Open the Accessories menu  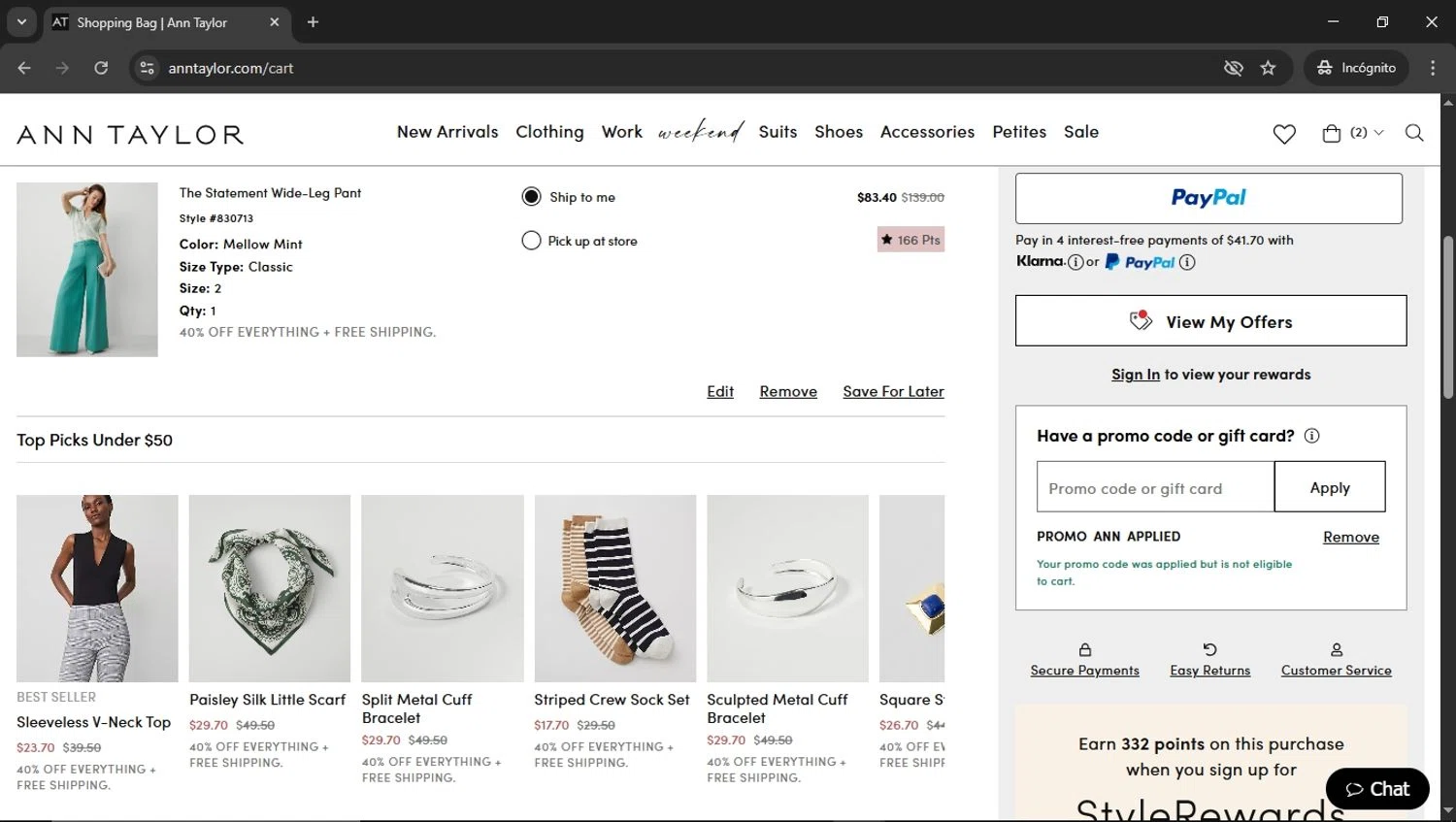coord(927,132)
